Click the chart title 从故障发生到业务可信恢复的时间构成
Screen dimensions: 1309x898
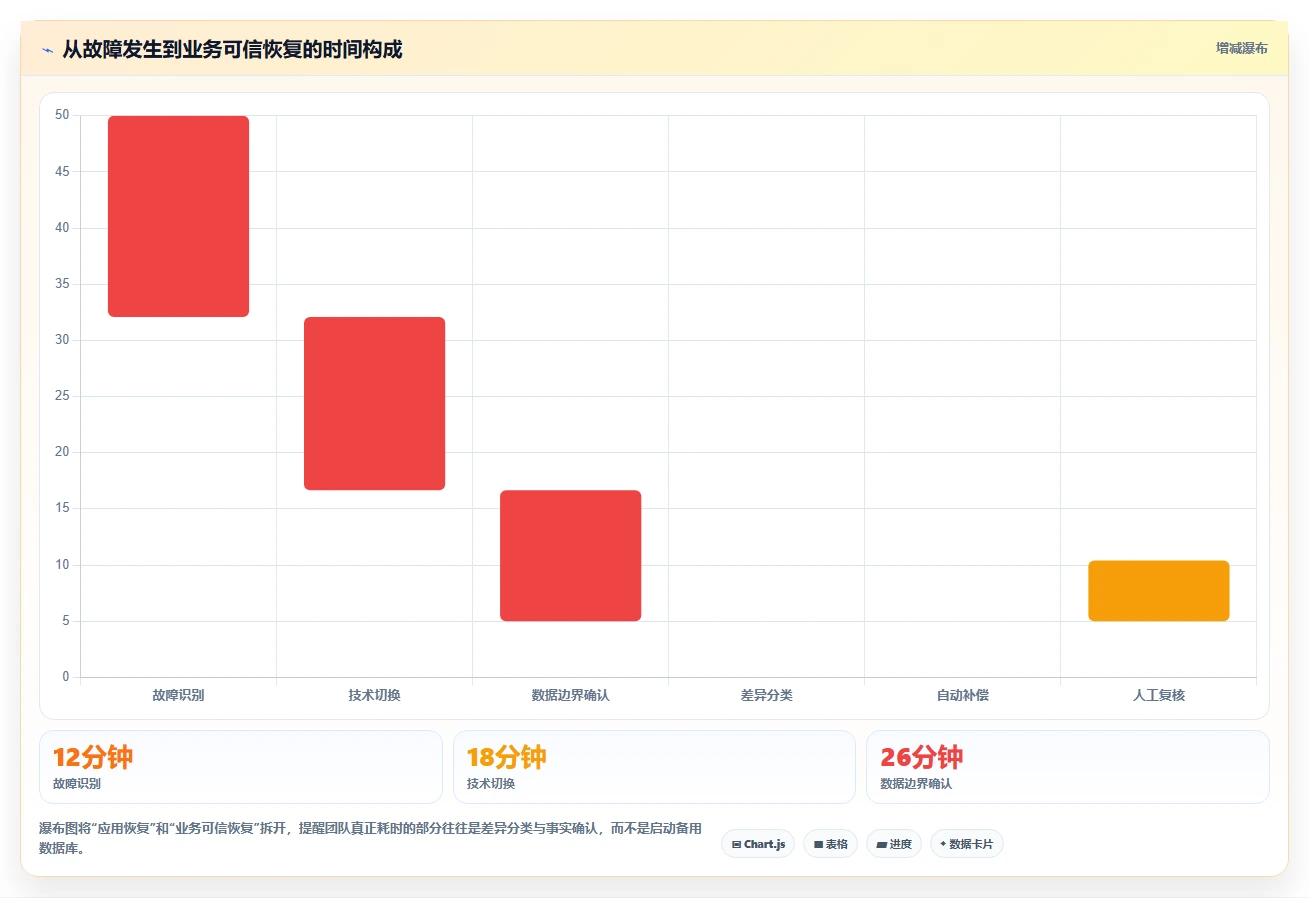(232, 49)
